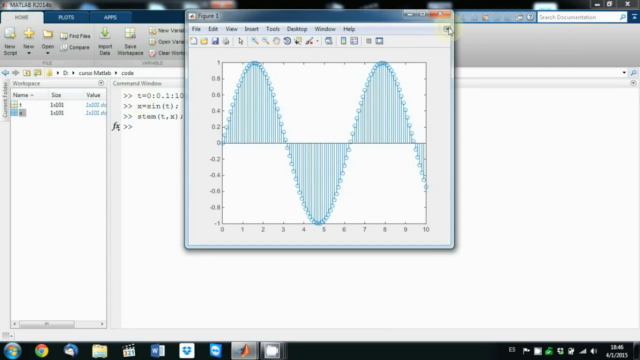Click the Up One Level folder icon

27,73
